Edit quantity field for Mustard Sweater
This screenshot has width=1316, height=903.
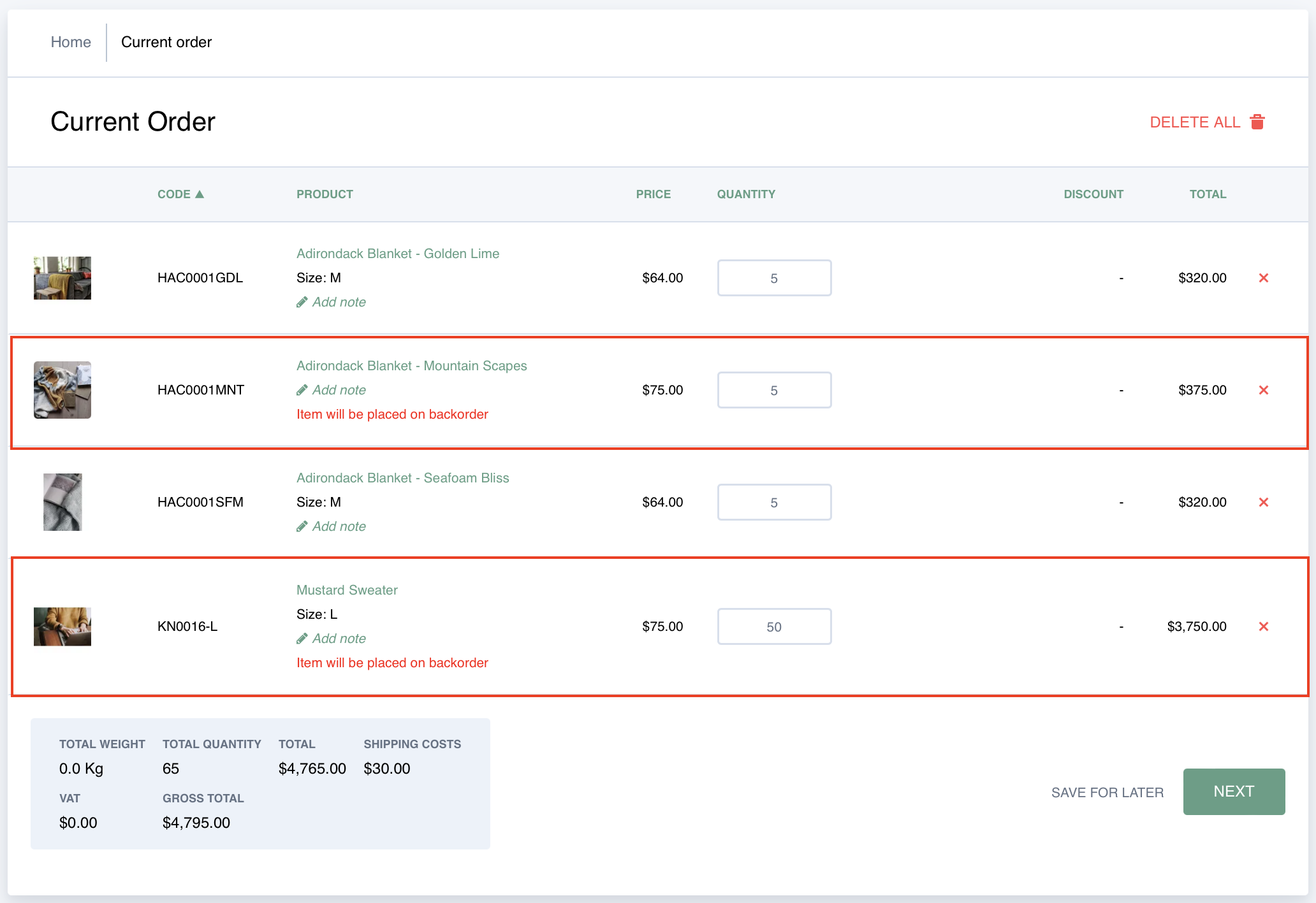click(773, 626)
